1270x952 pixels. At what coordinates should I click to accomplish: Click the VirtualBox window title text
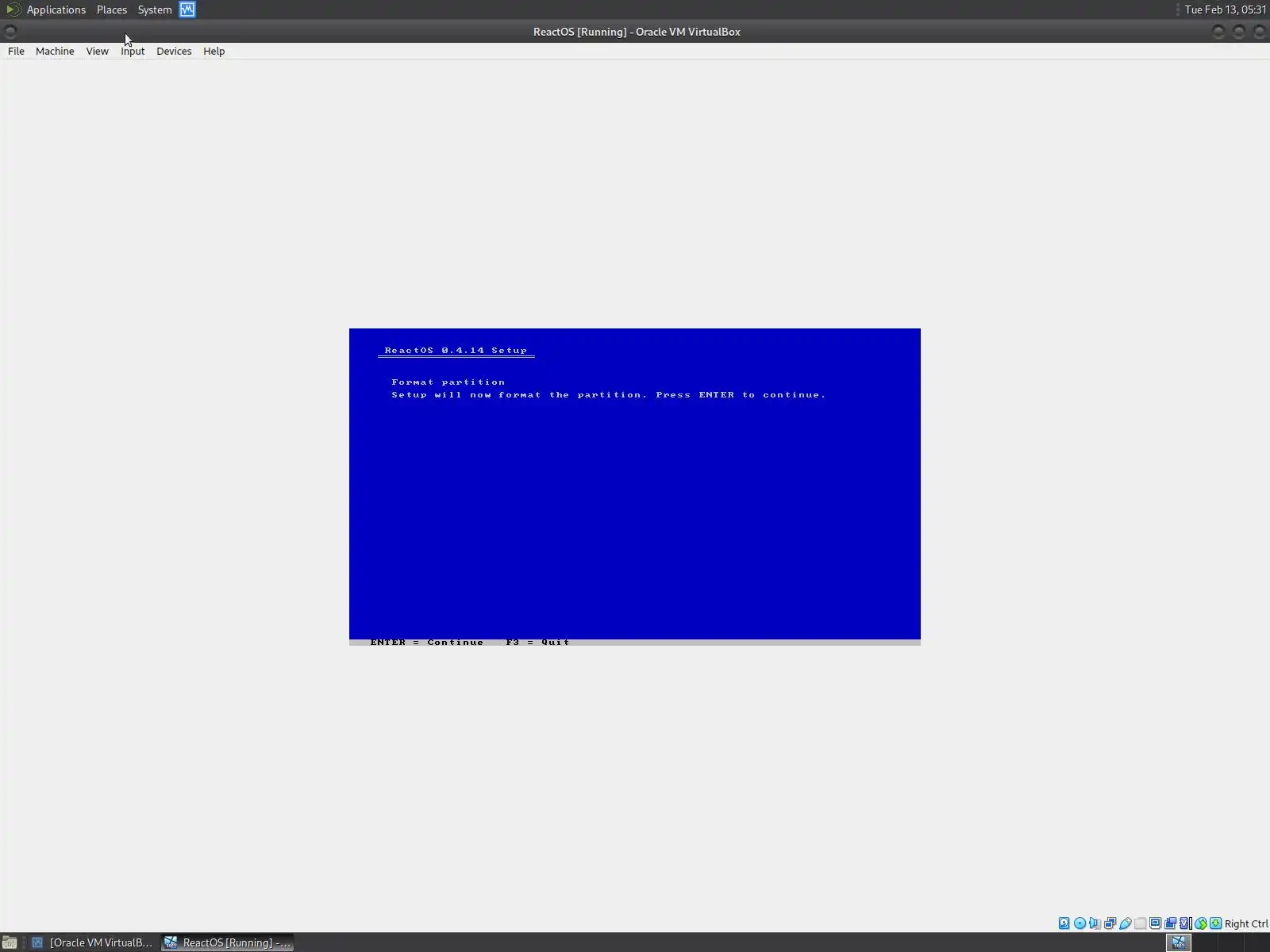coord(637,32)
